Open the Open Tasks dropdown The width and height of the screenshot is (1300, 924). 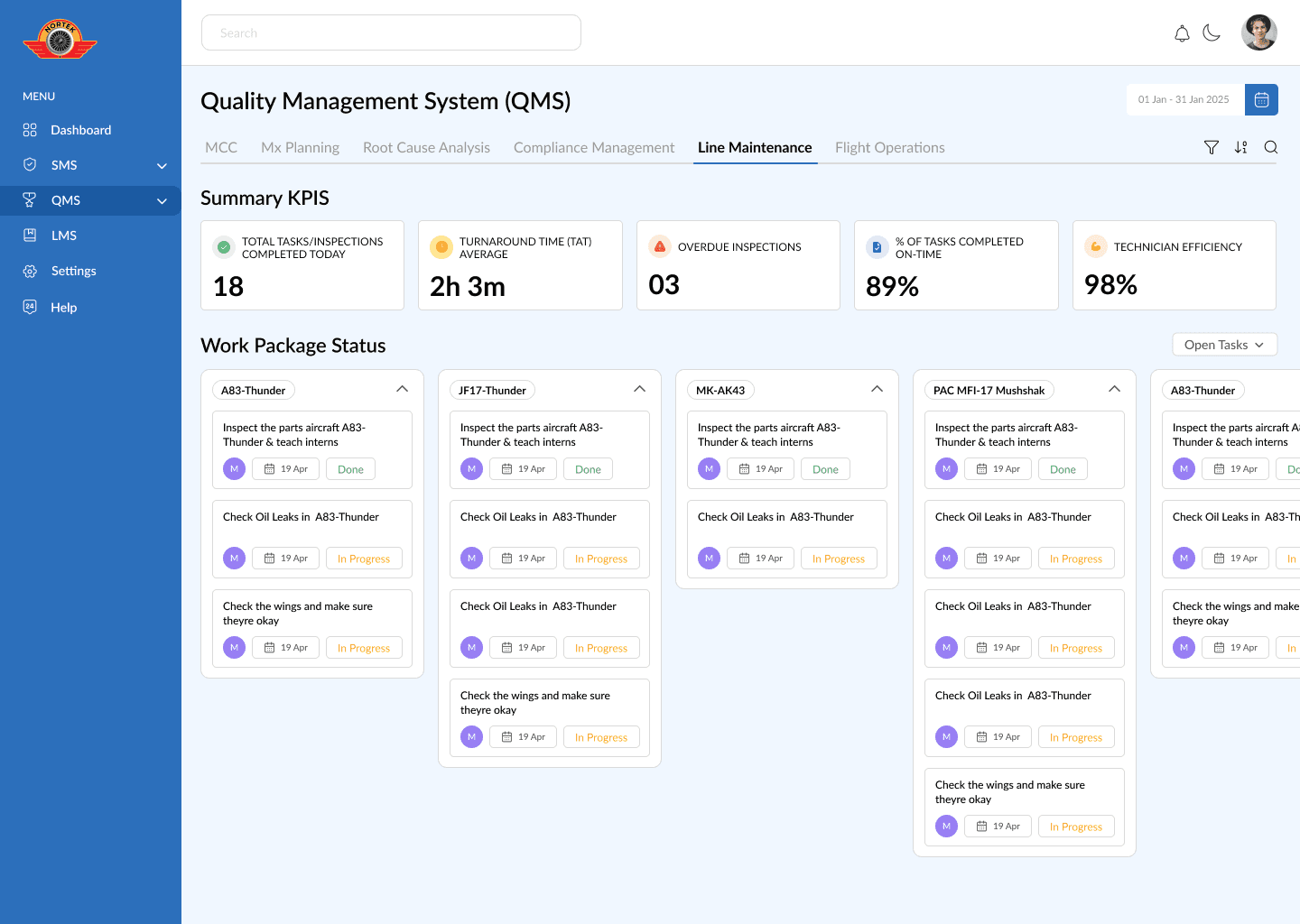pos(1224,345)
